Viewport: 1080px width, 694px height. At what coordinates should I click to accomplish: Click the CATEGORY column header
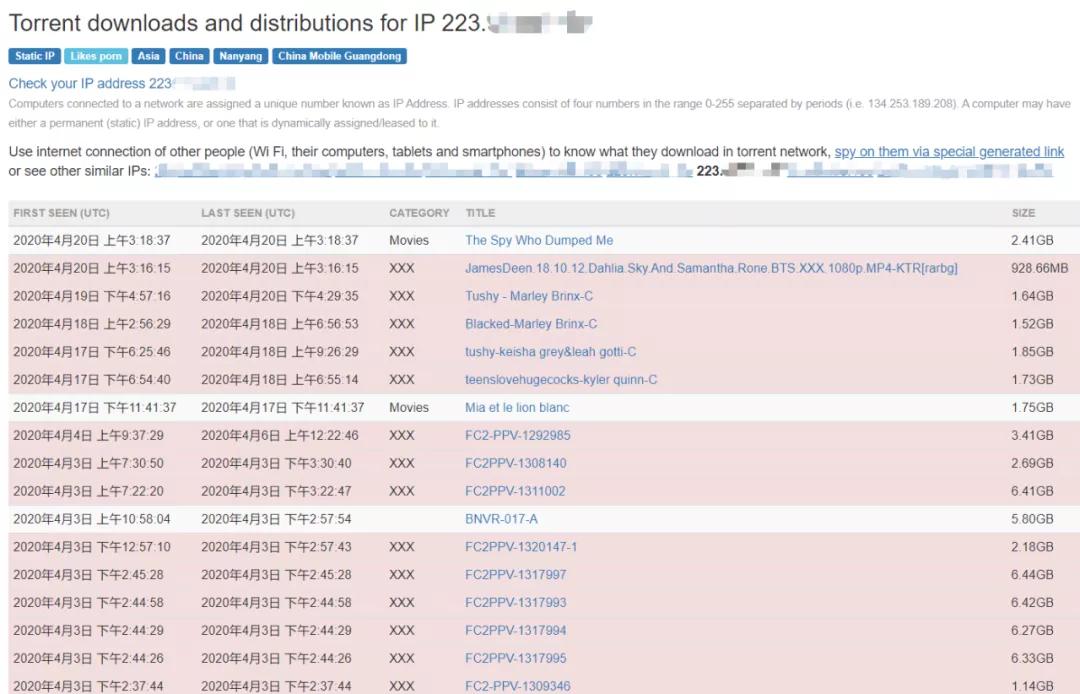[419, 213]
